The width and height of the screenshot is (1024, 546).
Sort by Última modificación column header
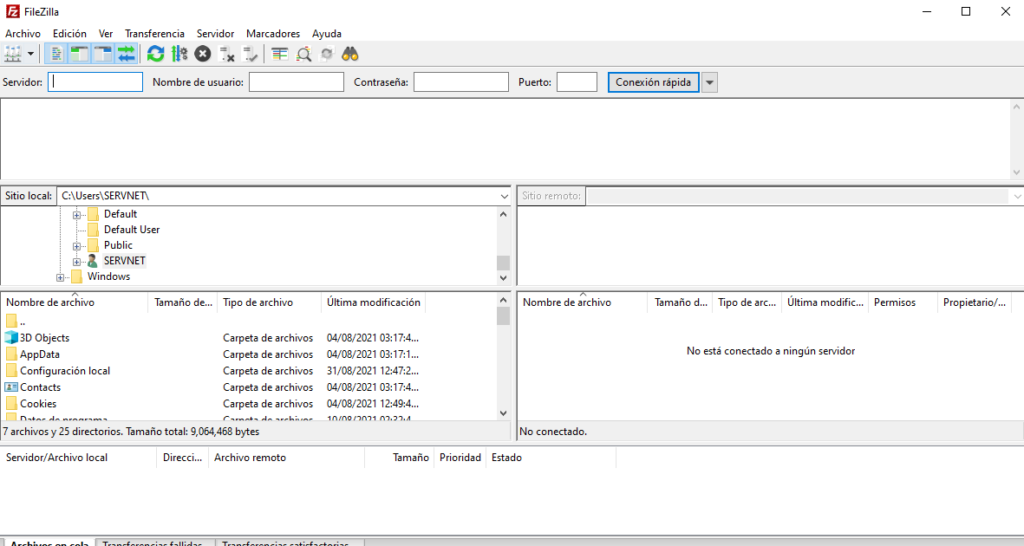374,302
